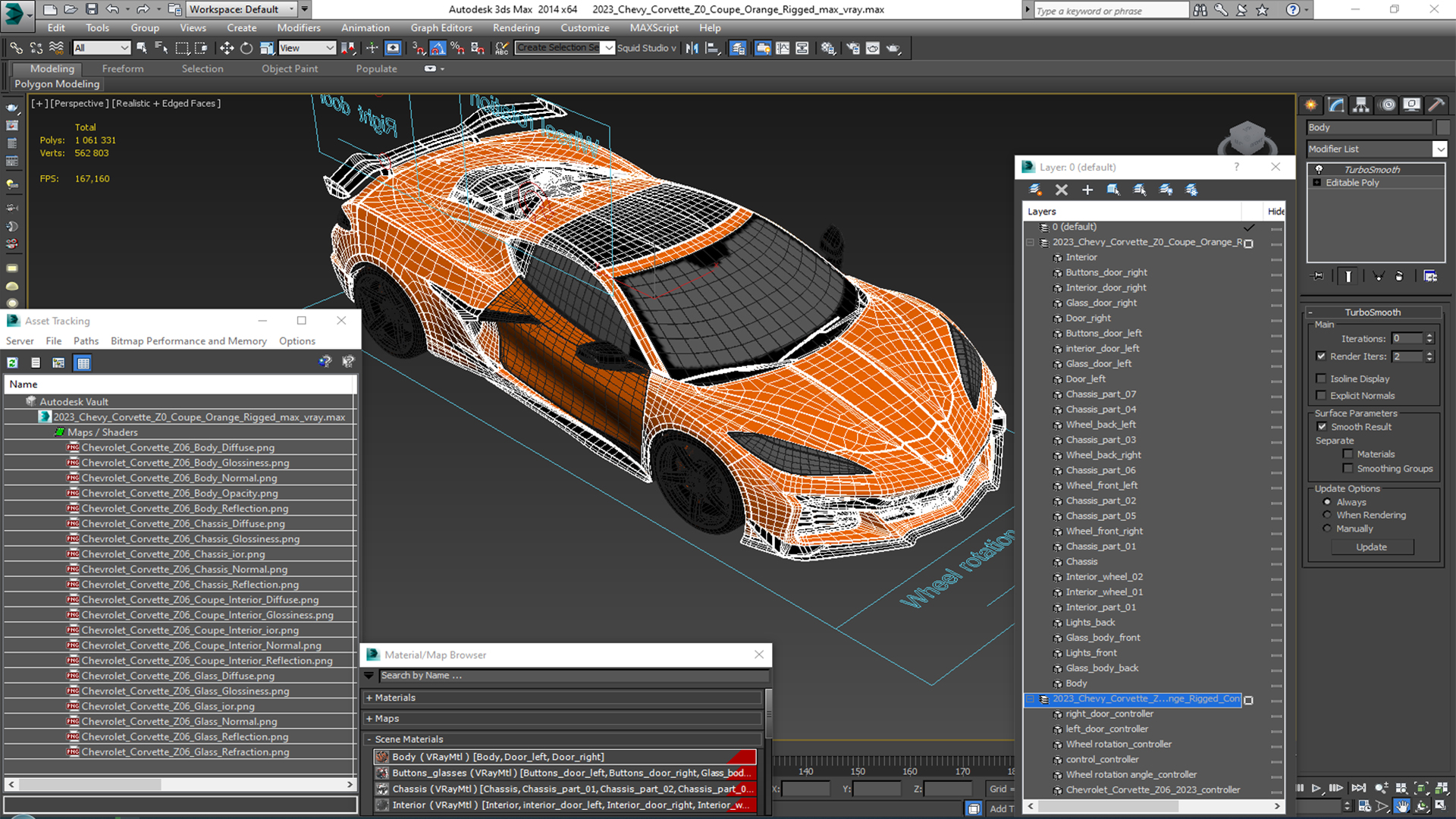Expand Editable Poly in modifier stack
The image size is (1456, 819).
pos(1317,183)
